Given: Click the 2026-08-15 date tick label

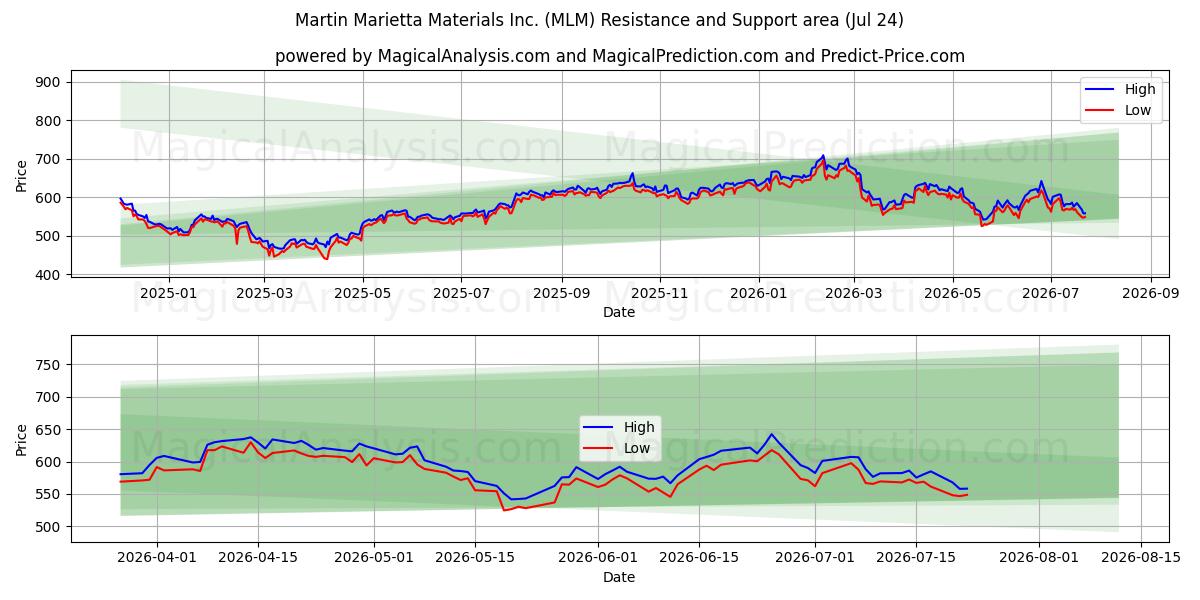Looking at the screenshot, I should pyautogui.click(x=1141, y=557).
